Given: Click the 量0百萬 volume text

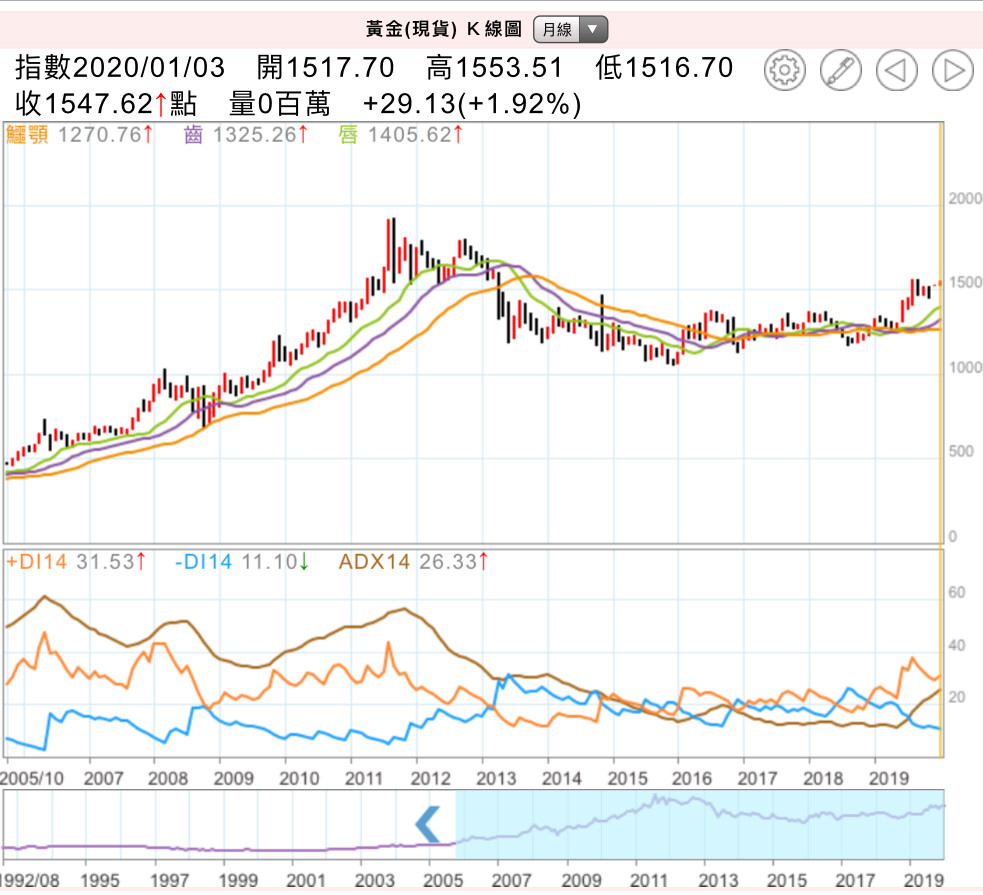Looking at the screenshot, I should pos(280,104).
